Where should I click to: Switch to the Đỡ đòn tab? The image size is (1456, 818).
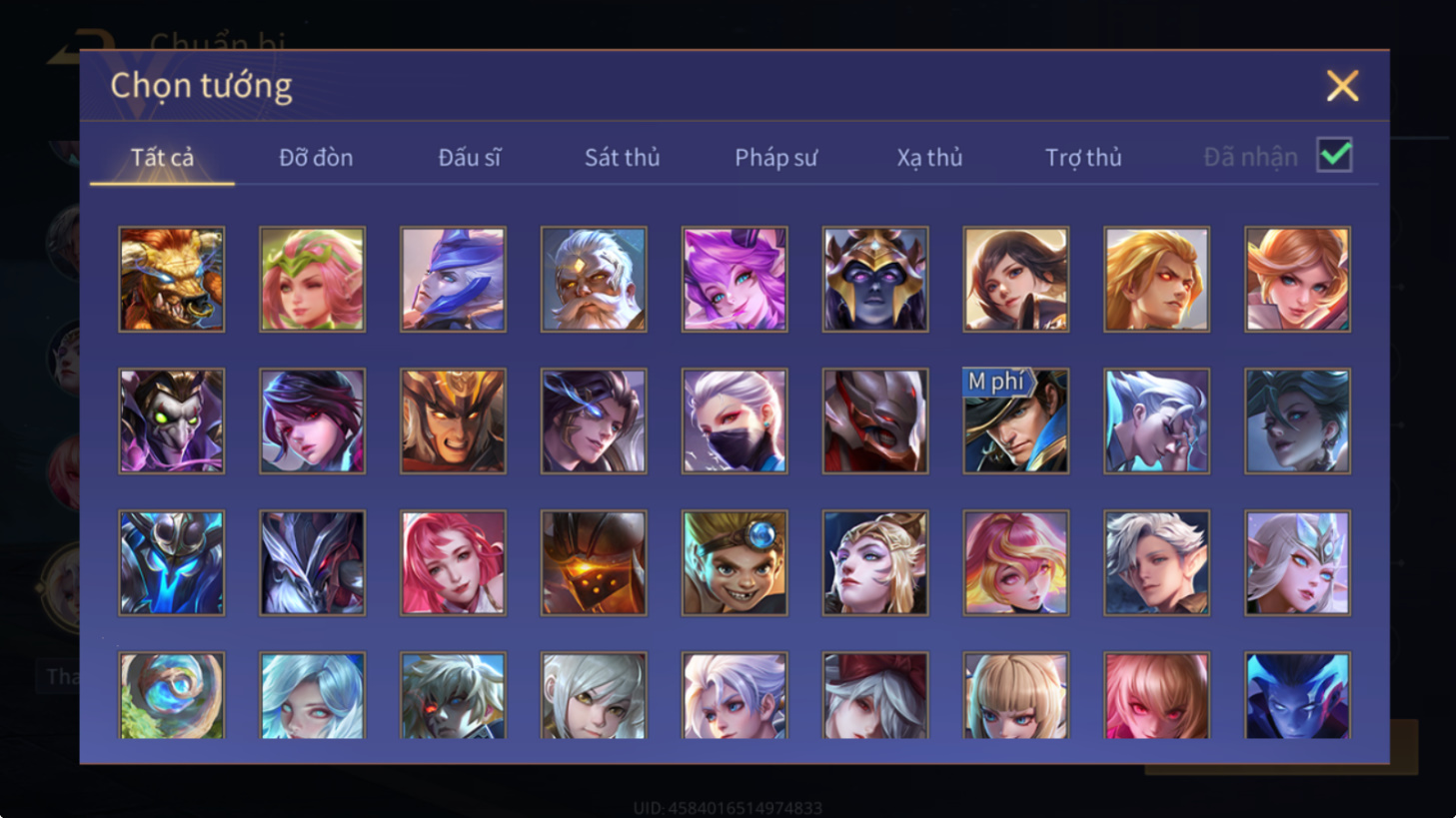316,157
